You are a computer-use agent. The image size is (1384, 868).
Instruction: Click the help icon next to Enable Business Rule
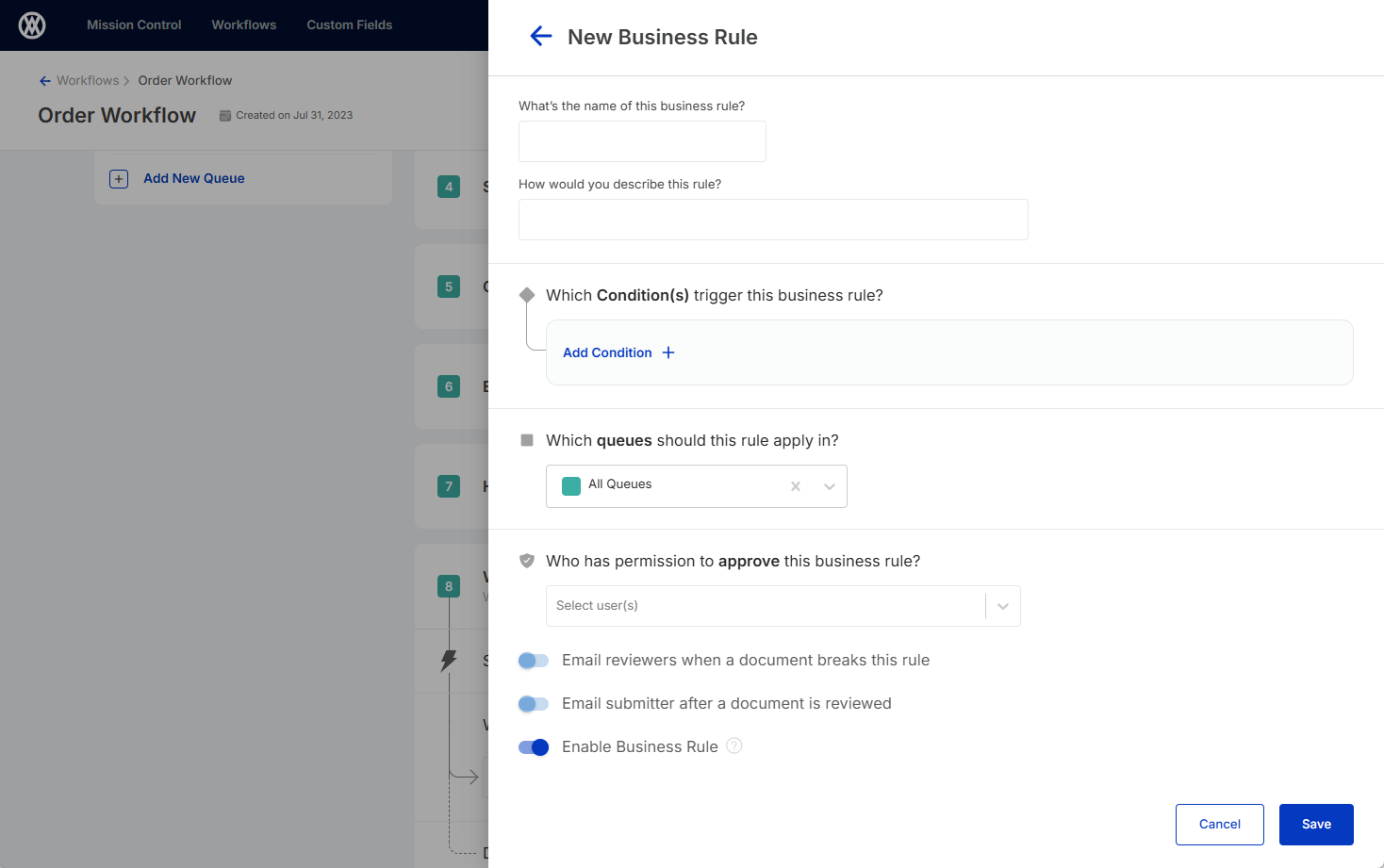(x=734, y=745)
